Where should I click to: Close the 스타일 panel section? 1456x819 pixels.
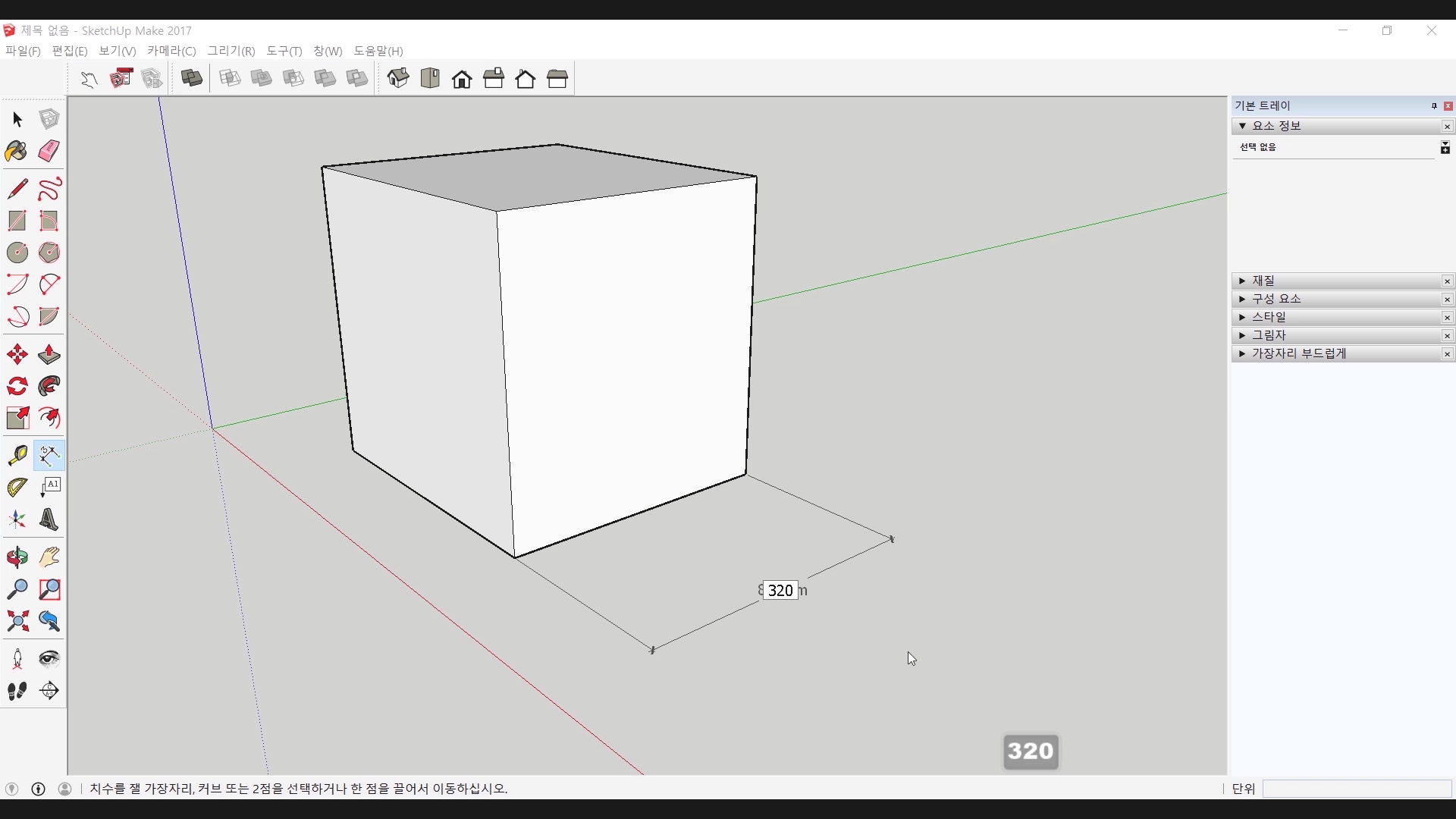1447,318
